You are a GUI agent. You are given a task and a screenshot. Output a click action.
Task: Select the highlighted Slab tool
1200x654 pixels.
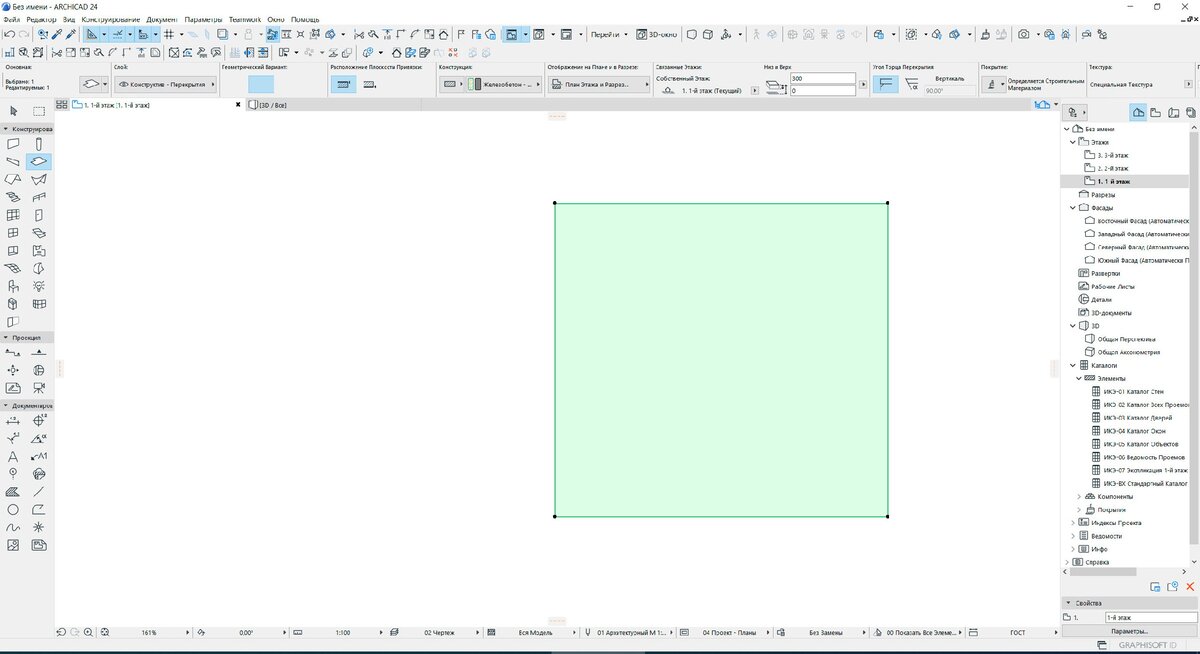39,161
